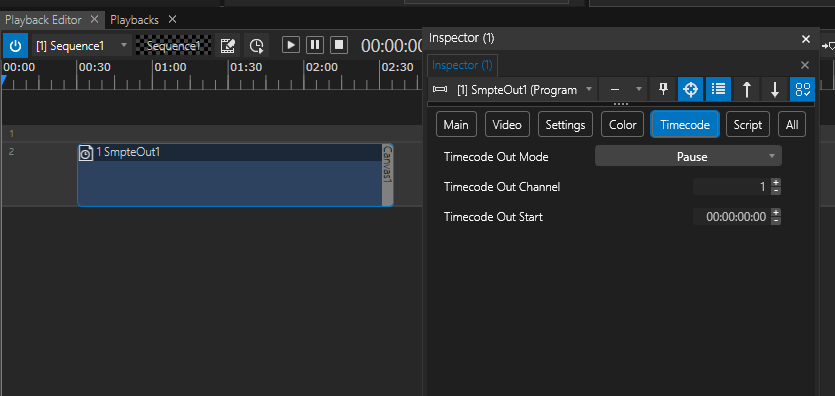835x396 pixels.
Task: Click the device icon beside [1] SmpteOut1
Action: (440, 89)
